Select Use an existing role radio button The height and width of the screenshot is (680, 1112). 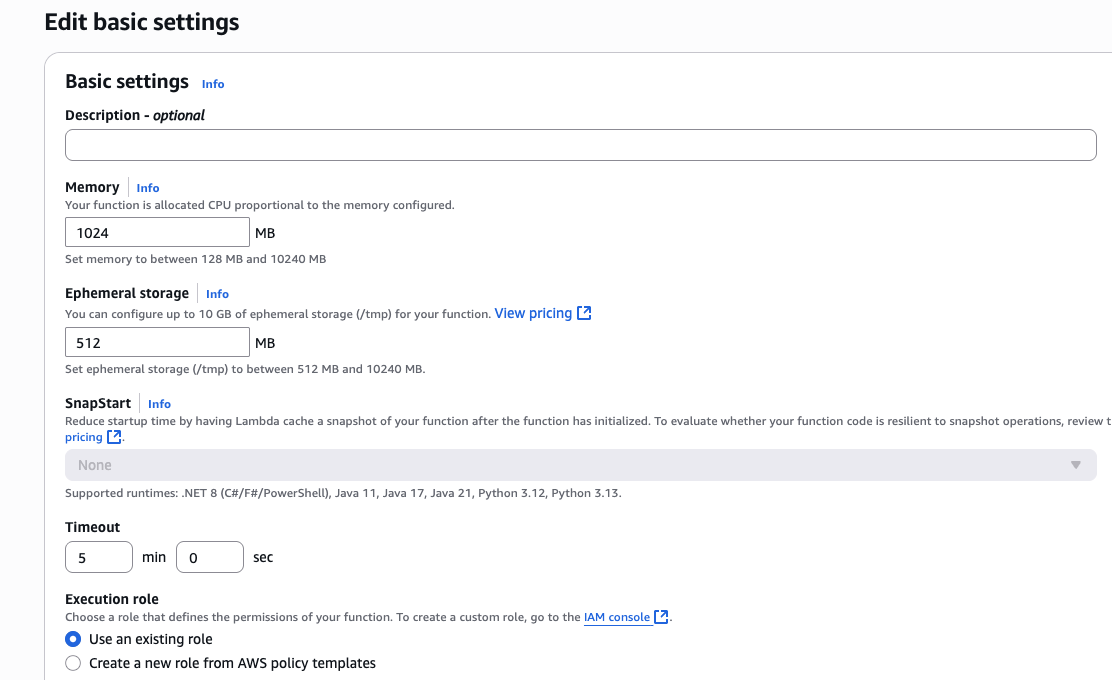[73, 639]
